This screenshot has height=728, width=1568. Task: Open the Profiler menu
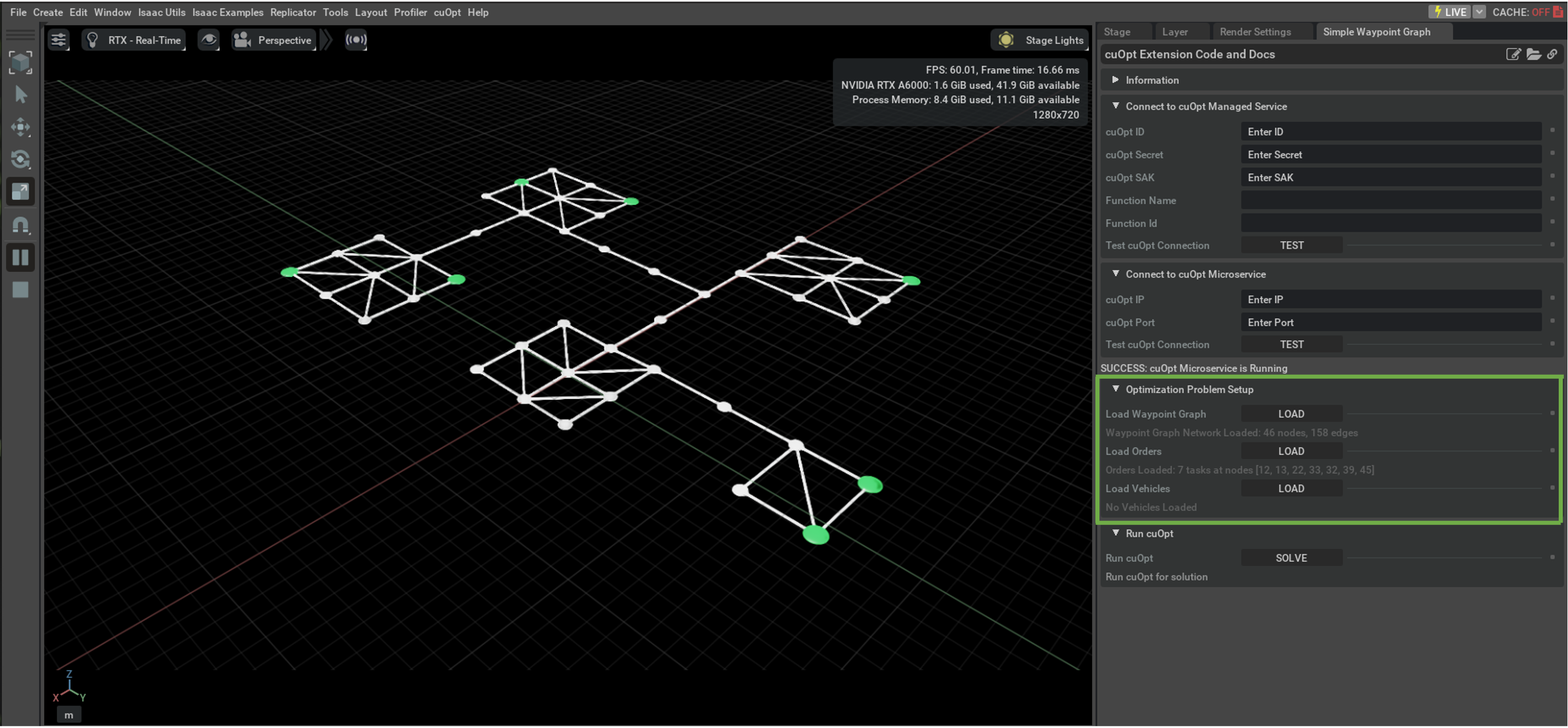tap(410, 12)
